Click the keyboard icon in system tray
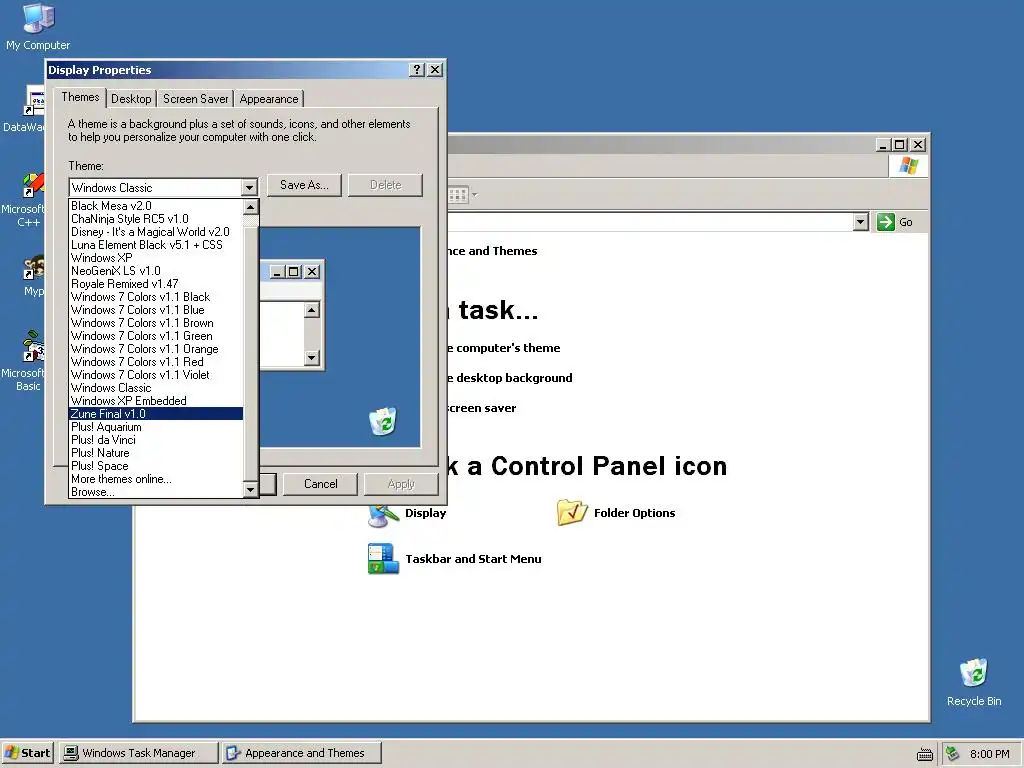1024x768 pixels. point(925,754)
